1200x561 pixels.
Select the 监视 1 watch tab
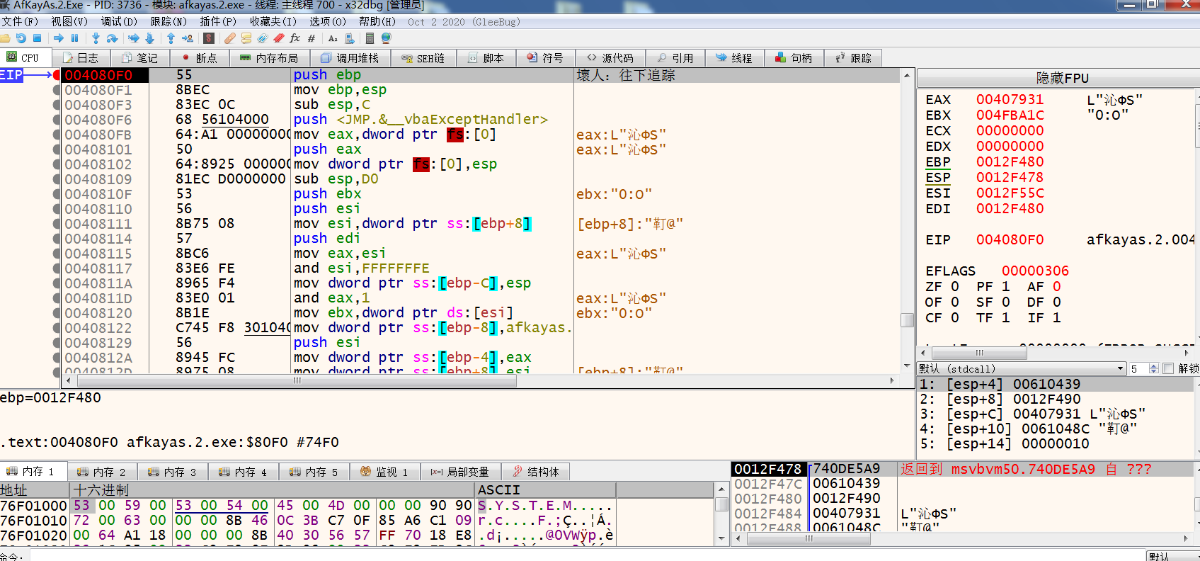(384, 472)
